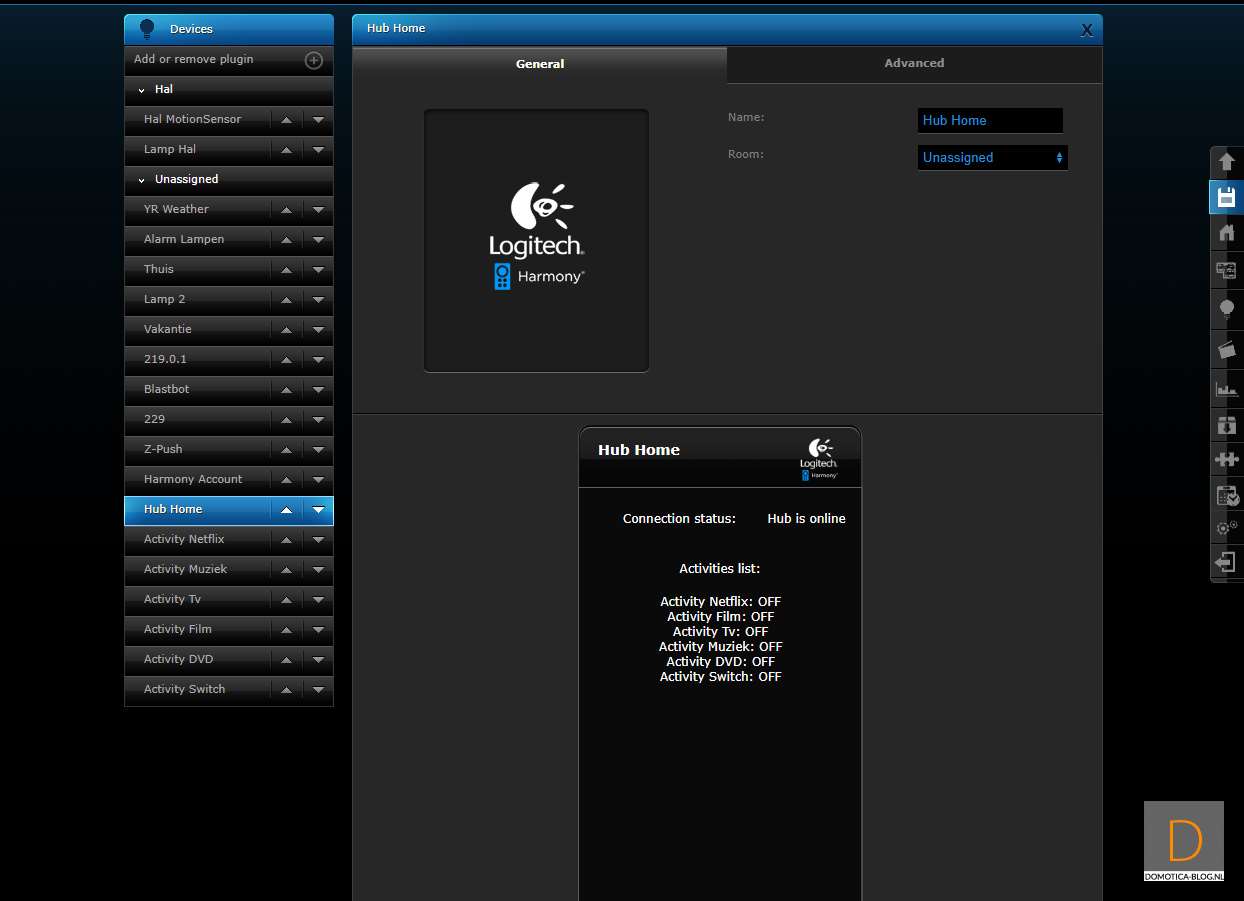Viewport: 1244px width, 901px height.
Task: Open the light bulb devices icon
Action: point(1226,309)
